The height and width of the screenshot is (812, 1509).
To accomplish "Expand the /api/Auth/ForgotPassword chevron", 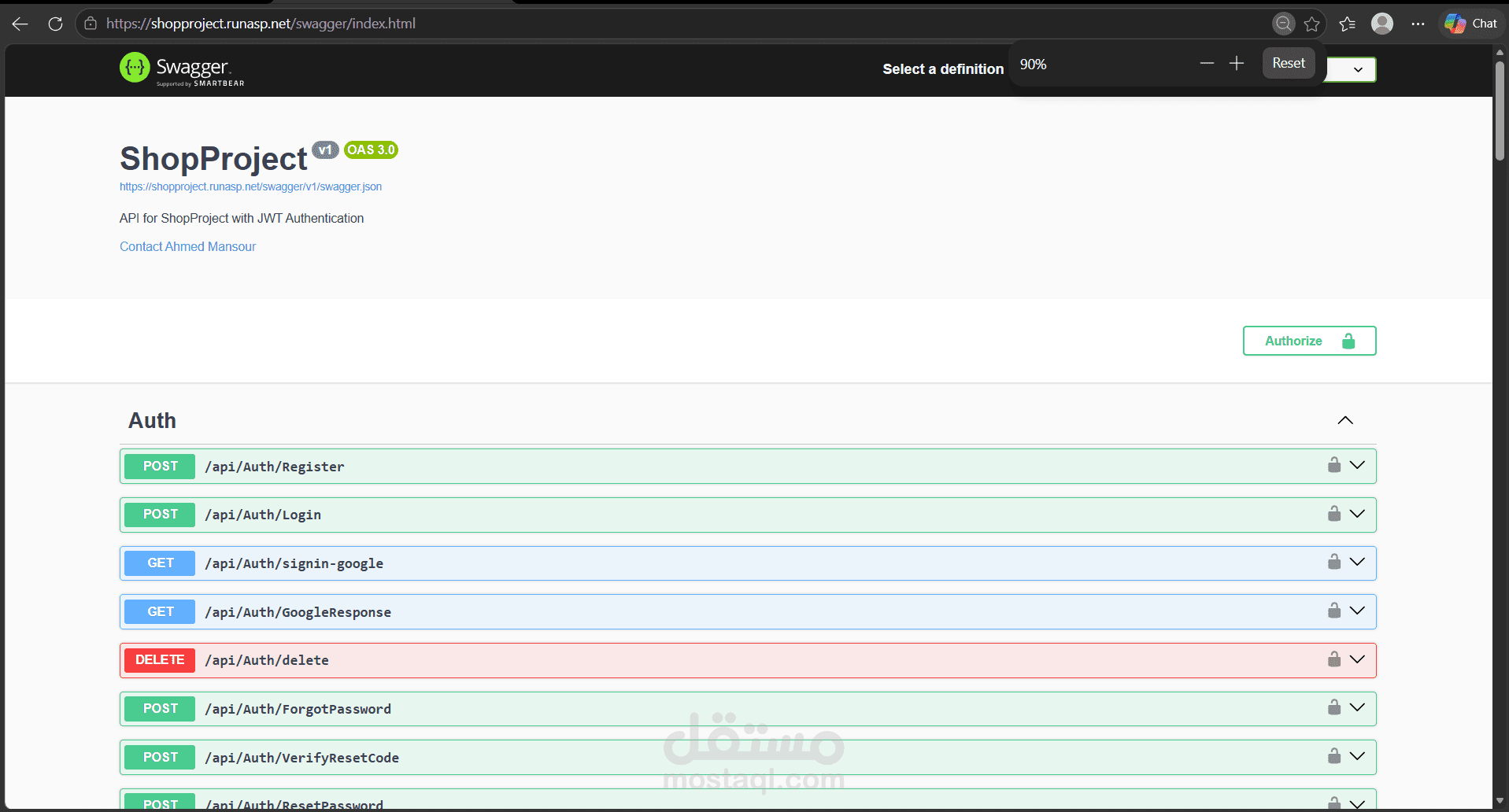I will 1357,707.
